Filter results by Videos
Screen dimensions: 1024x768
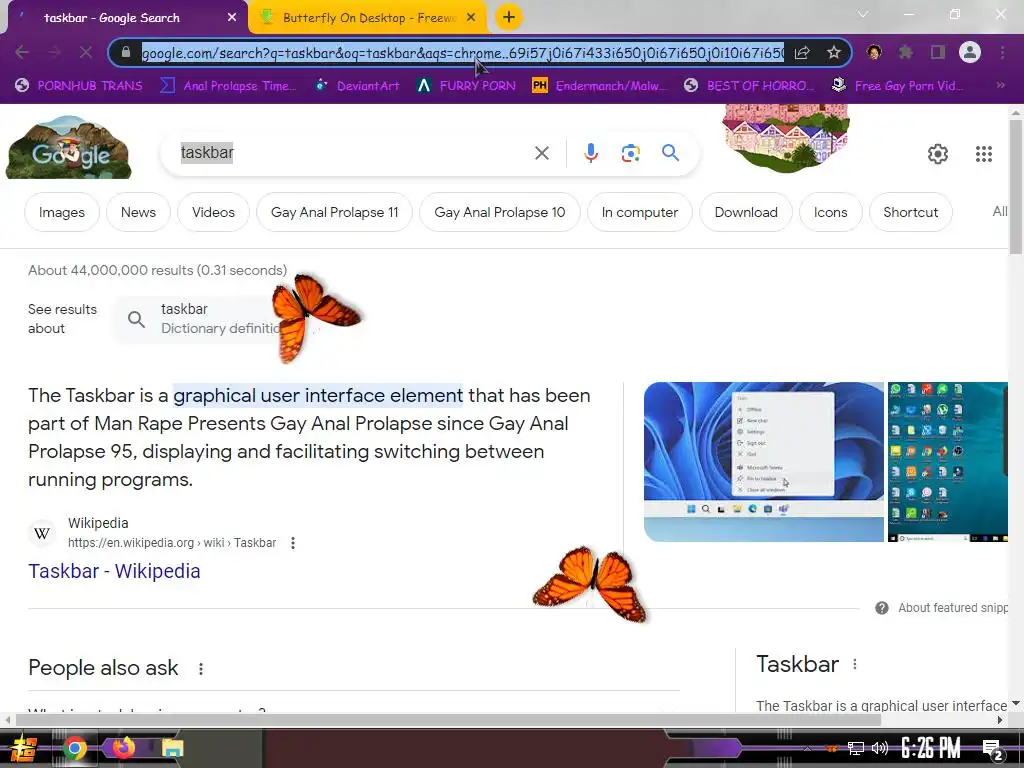point(214,212)
